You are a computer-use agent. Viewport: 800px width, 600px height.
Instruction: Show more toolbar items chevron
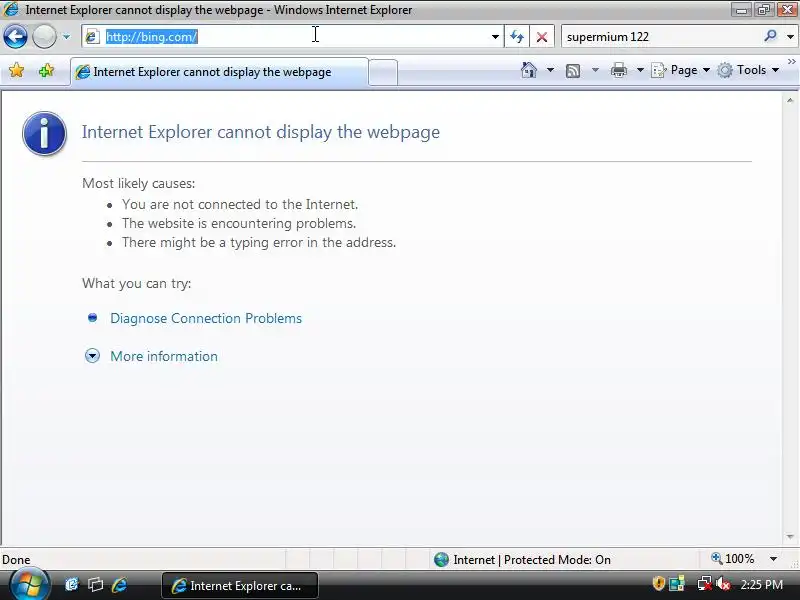click(x=791, y=62)
